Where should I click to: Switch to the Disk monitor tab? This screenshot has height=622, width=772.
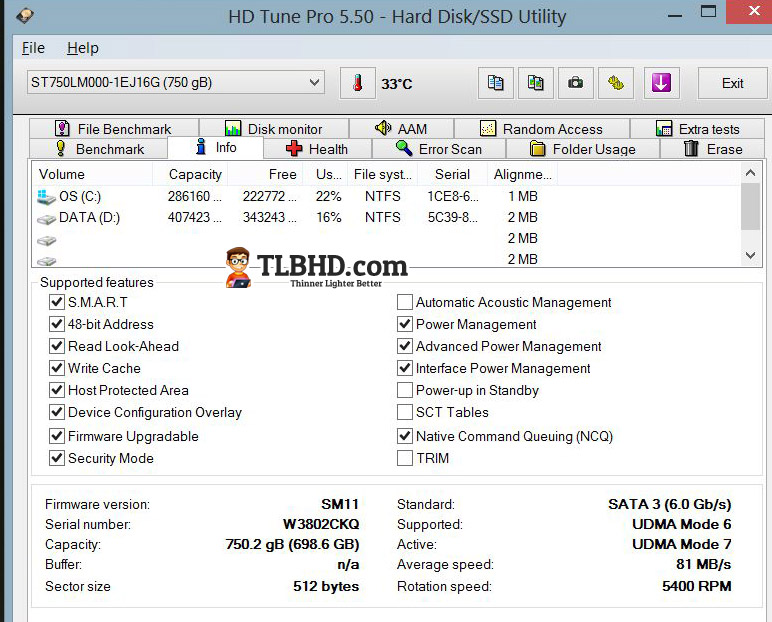[274, 129]
